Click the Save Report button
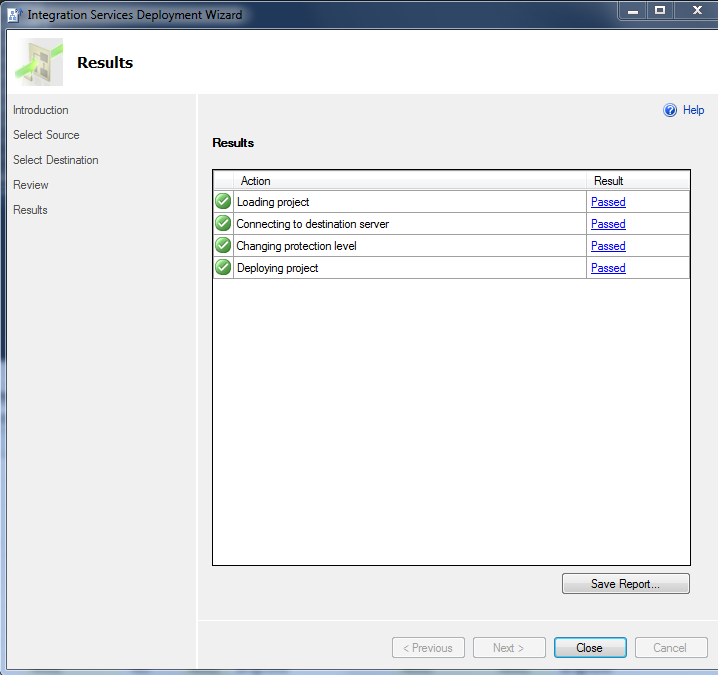The image size is (718, 675). pyautogui.click(x=626, y=584)
